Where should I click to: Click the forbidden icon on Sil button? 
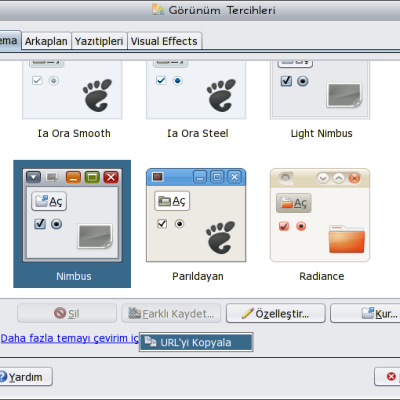coord(60,313)
